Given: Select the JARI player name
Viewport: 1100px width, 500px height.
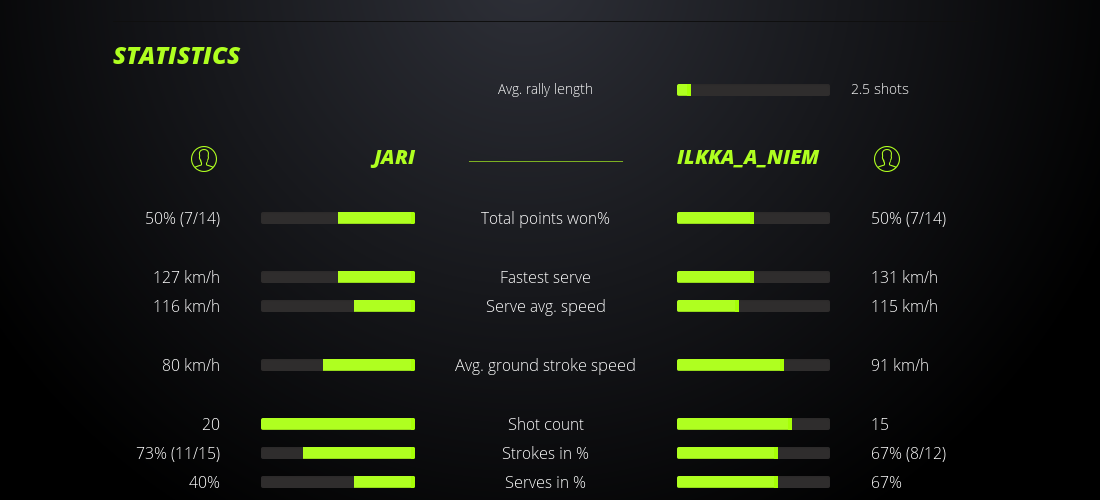Looking at the screenshot, I should (x=393, y=157).
